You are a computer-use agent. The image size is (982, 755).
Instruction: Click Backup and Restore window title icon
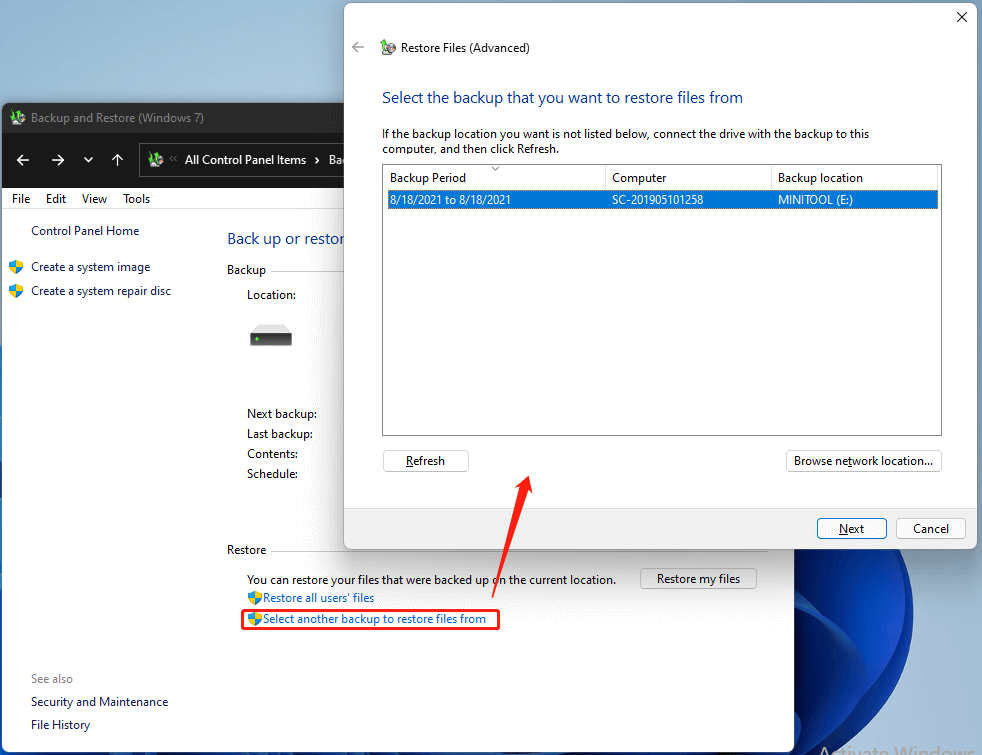click(x=18, y=118)
